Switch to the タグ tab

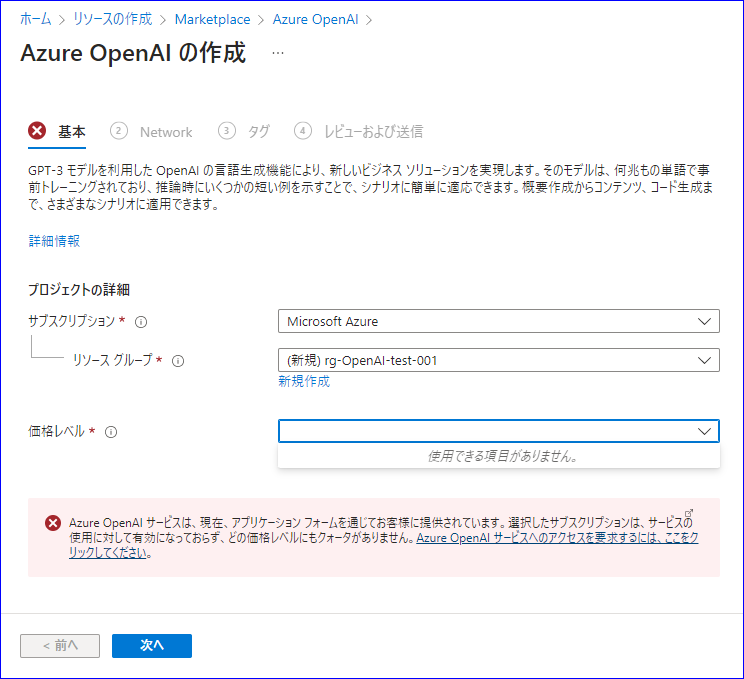tap(259, 131)
